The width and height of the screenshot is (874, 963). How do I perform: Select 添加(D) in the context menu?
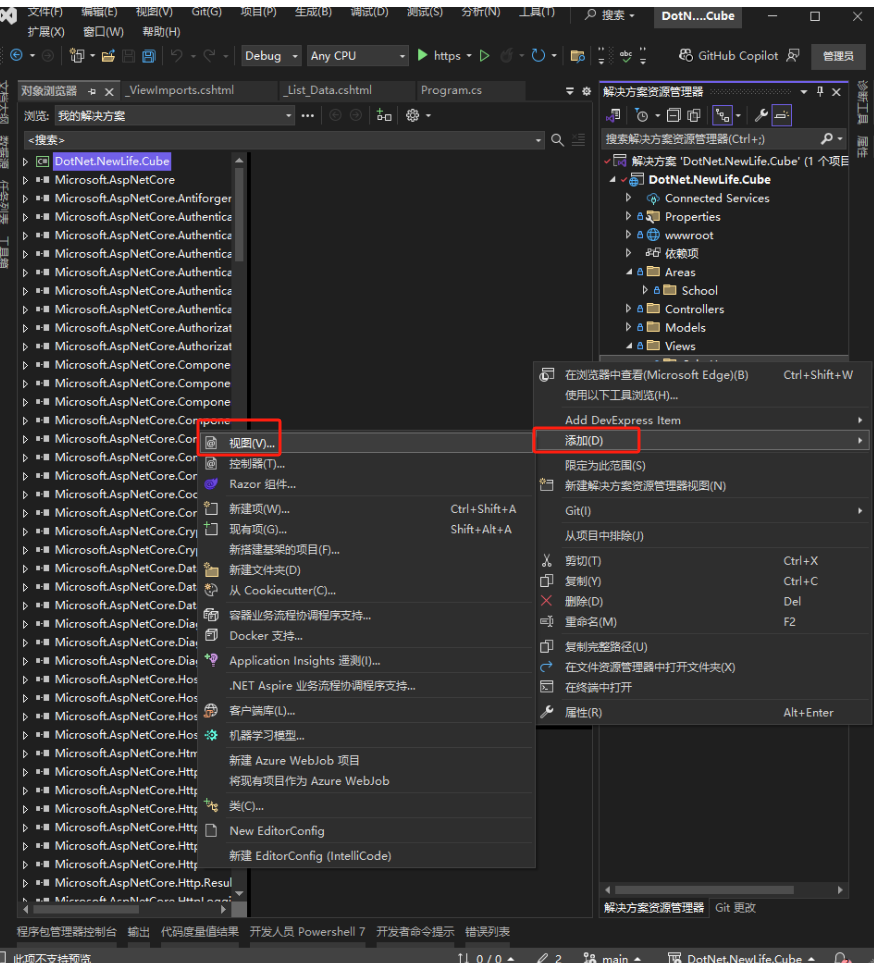coord(703,440)
